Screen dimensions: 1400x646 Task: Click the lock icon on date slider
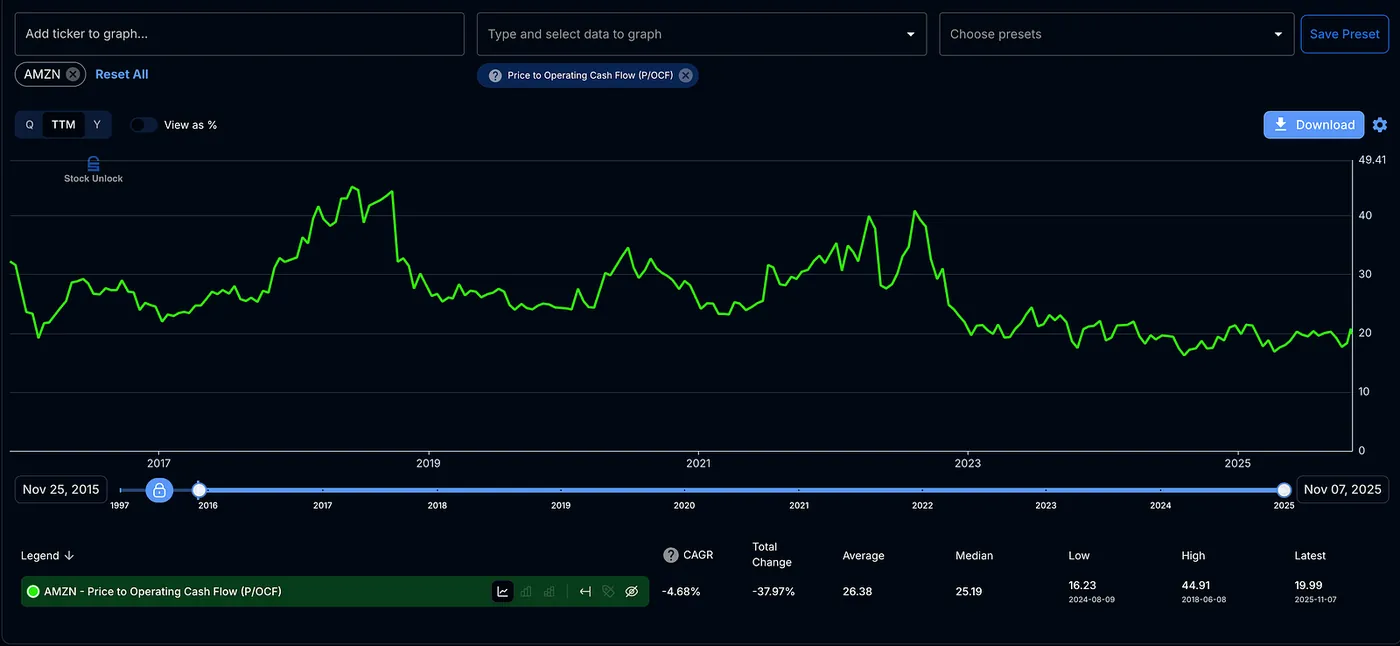point(159,490)
